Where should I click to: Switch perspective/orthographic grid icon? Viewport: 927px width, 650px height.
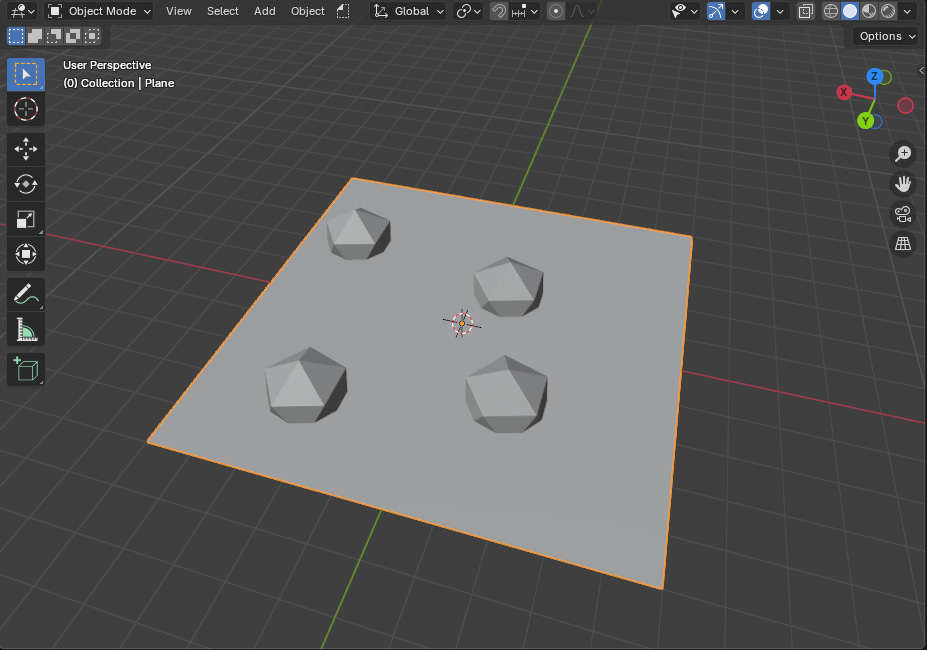[x=903, y=243]
